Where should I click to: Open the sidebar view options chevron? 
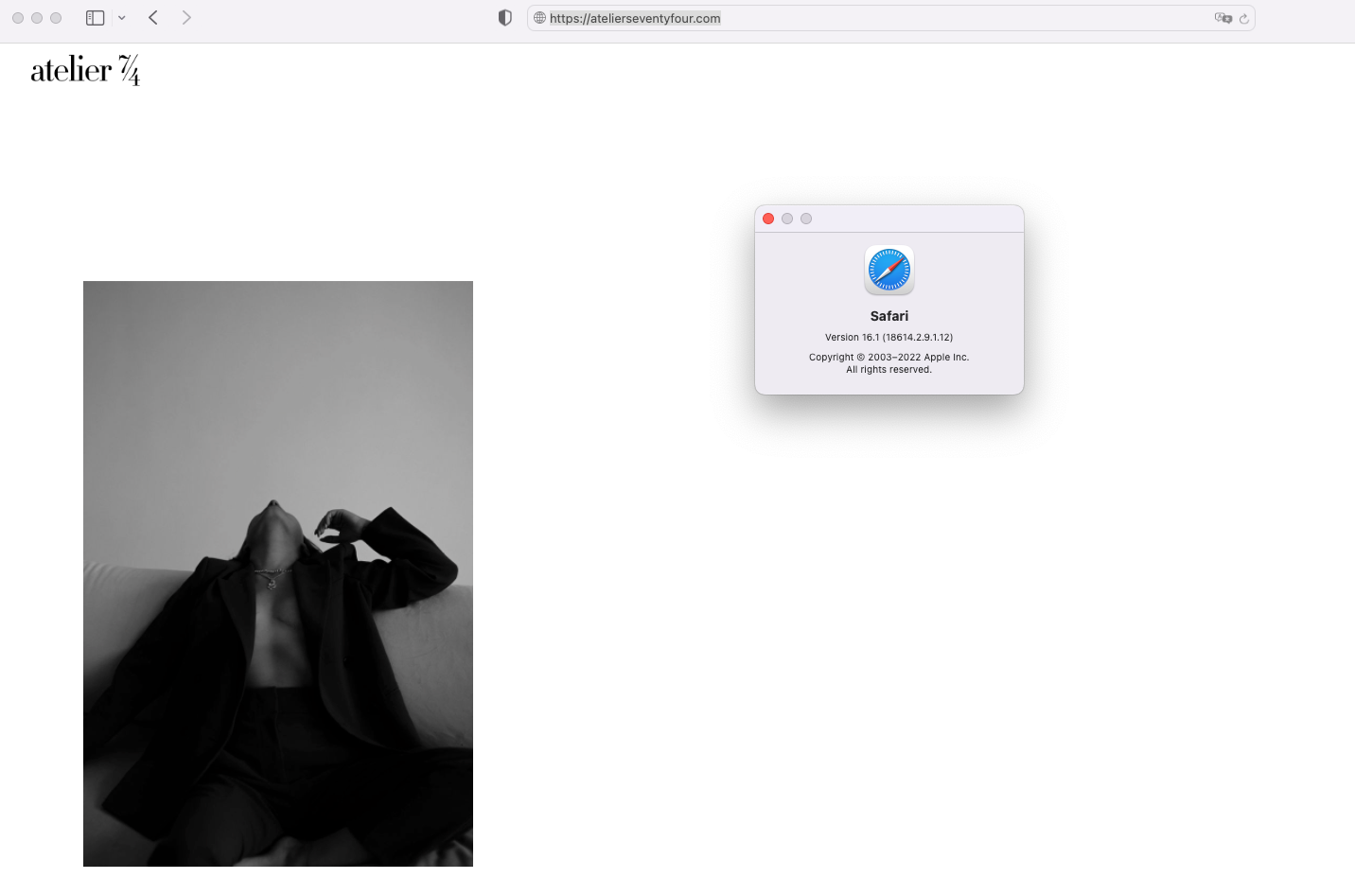pos(121,17)
